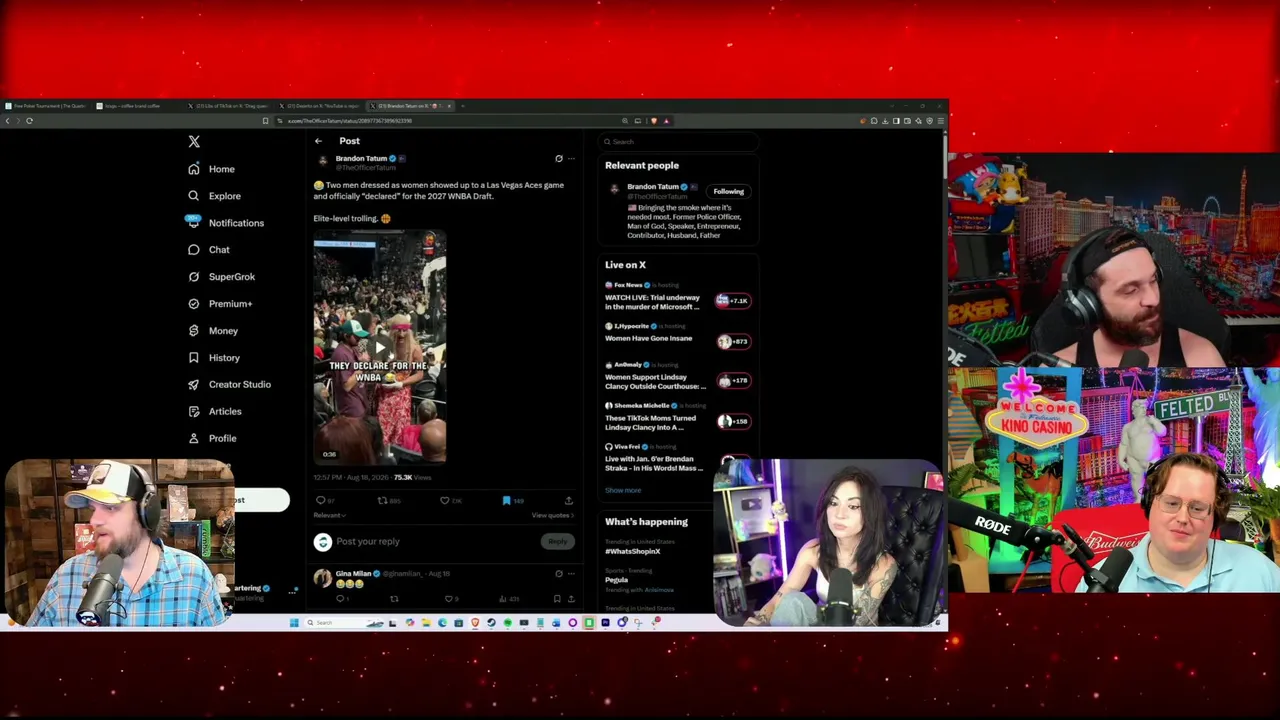Toggle the bookmark on the main post
1280x720 pixels.
pos(506,500)
